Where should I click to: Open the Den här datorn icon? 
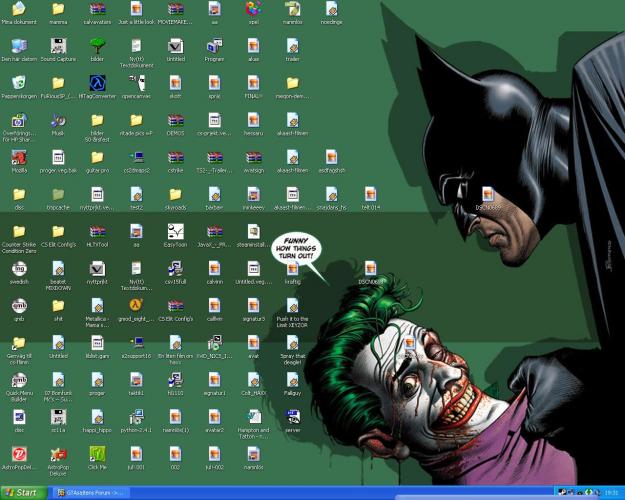pos(19,46)
